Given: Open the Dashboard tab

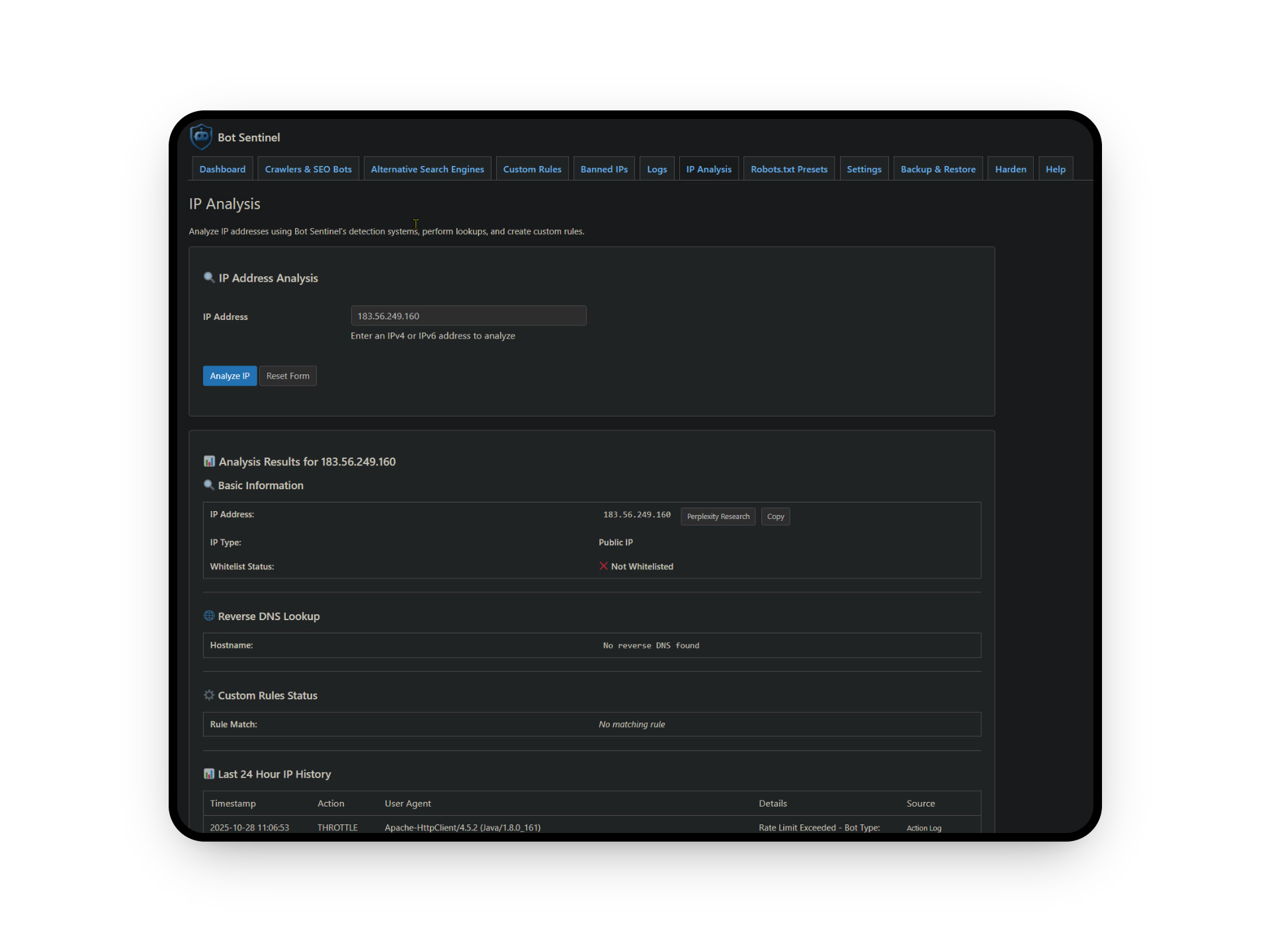Looking at the screenshot, I should 222,169.
